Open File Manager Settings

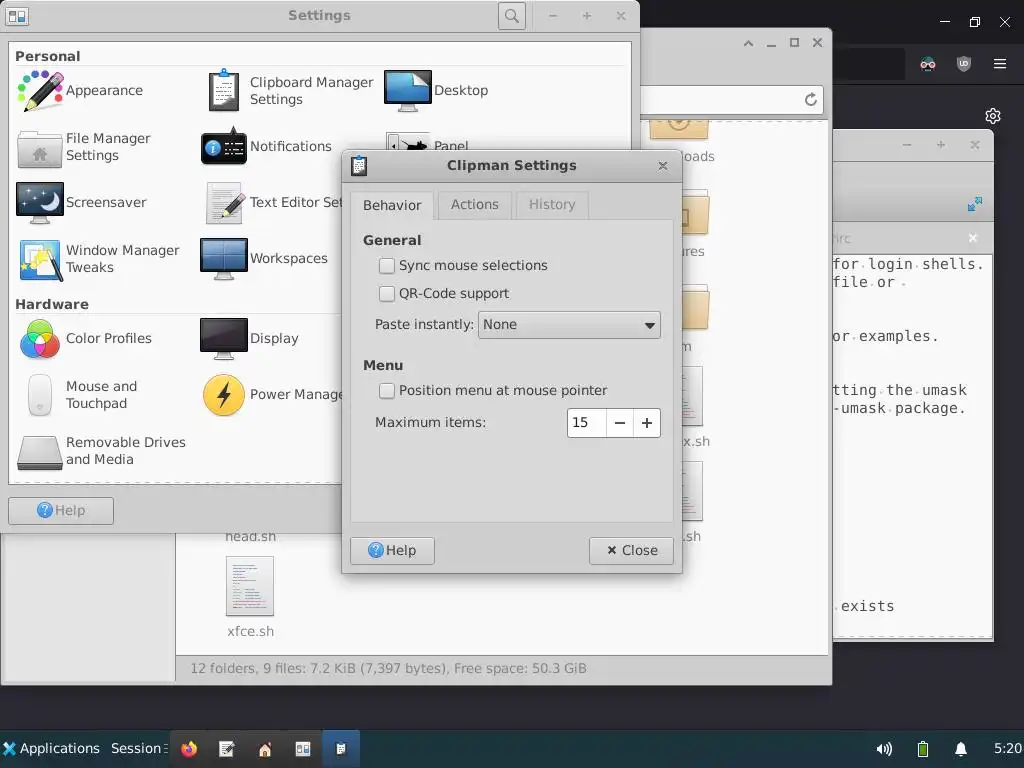point(84,147)
